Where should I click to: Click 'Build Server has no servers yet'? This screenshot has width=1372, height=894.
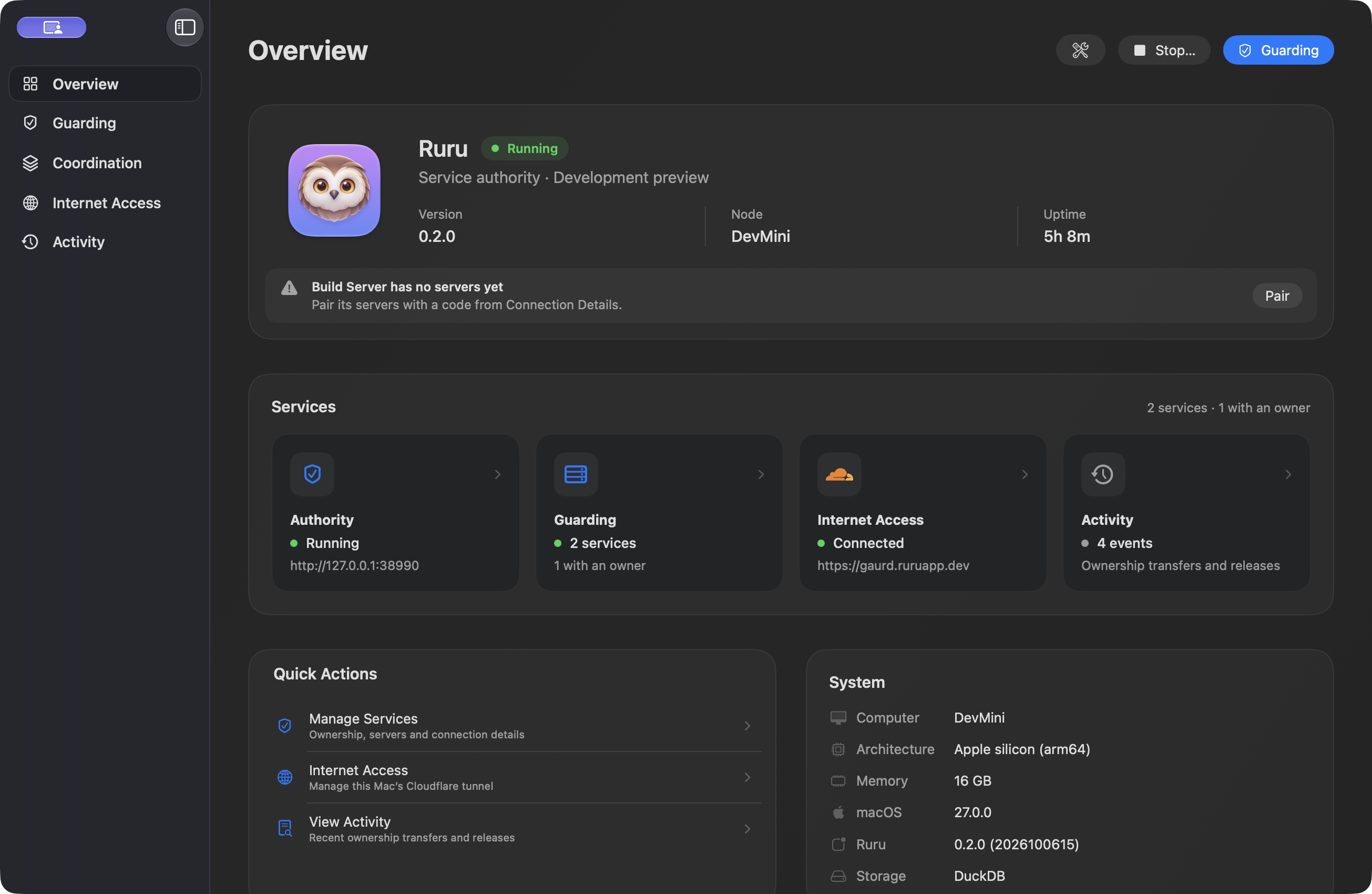pyautogui.click(x=407, y=287)
